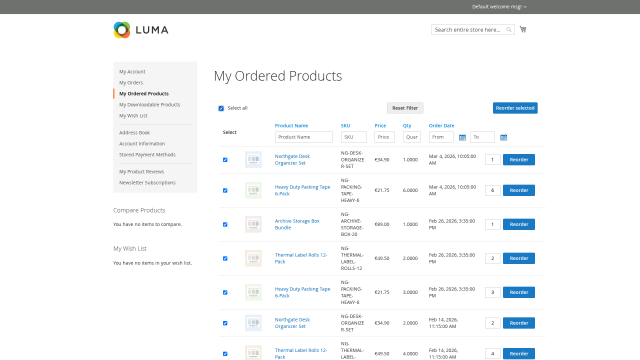The width and height of the screenshot is (640, 360).
Task: Click quantity box for Archive Storage Box Bundle
Action: click(x=493, y=224)
